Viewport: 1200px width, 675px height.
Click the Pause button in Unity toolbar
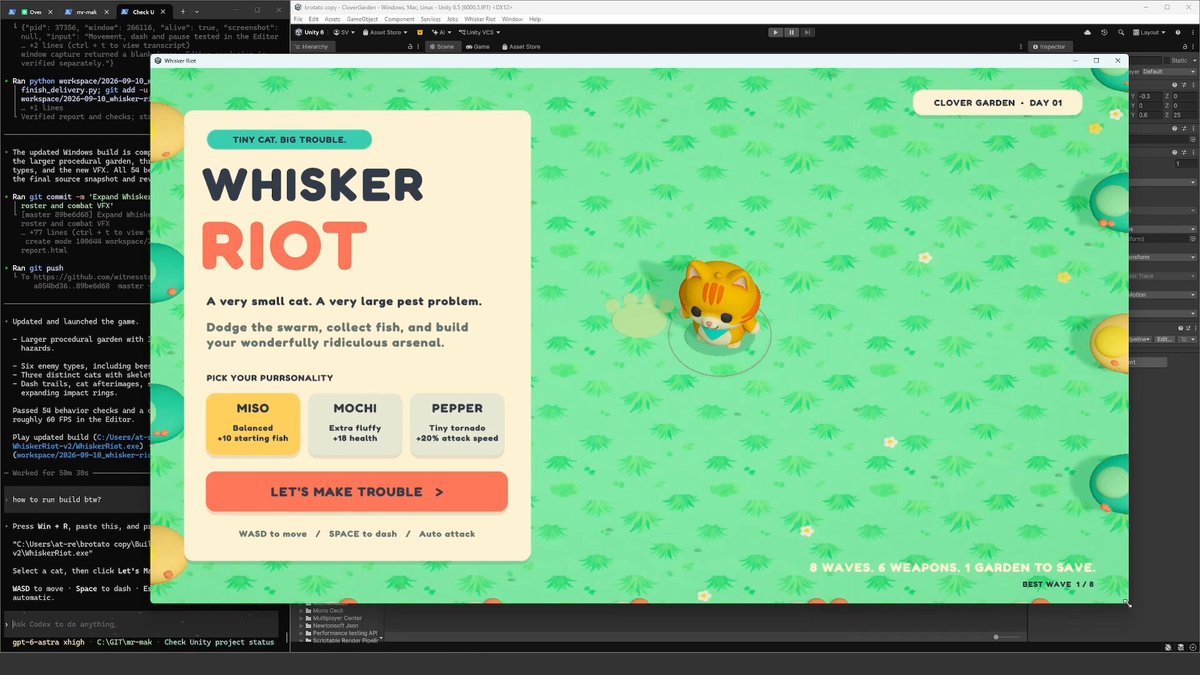tap(791, 32)
